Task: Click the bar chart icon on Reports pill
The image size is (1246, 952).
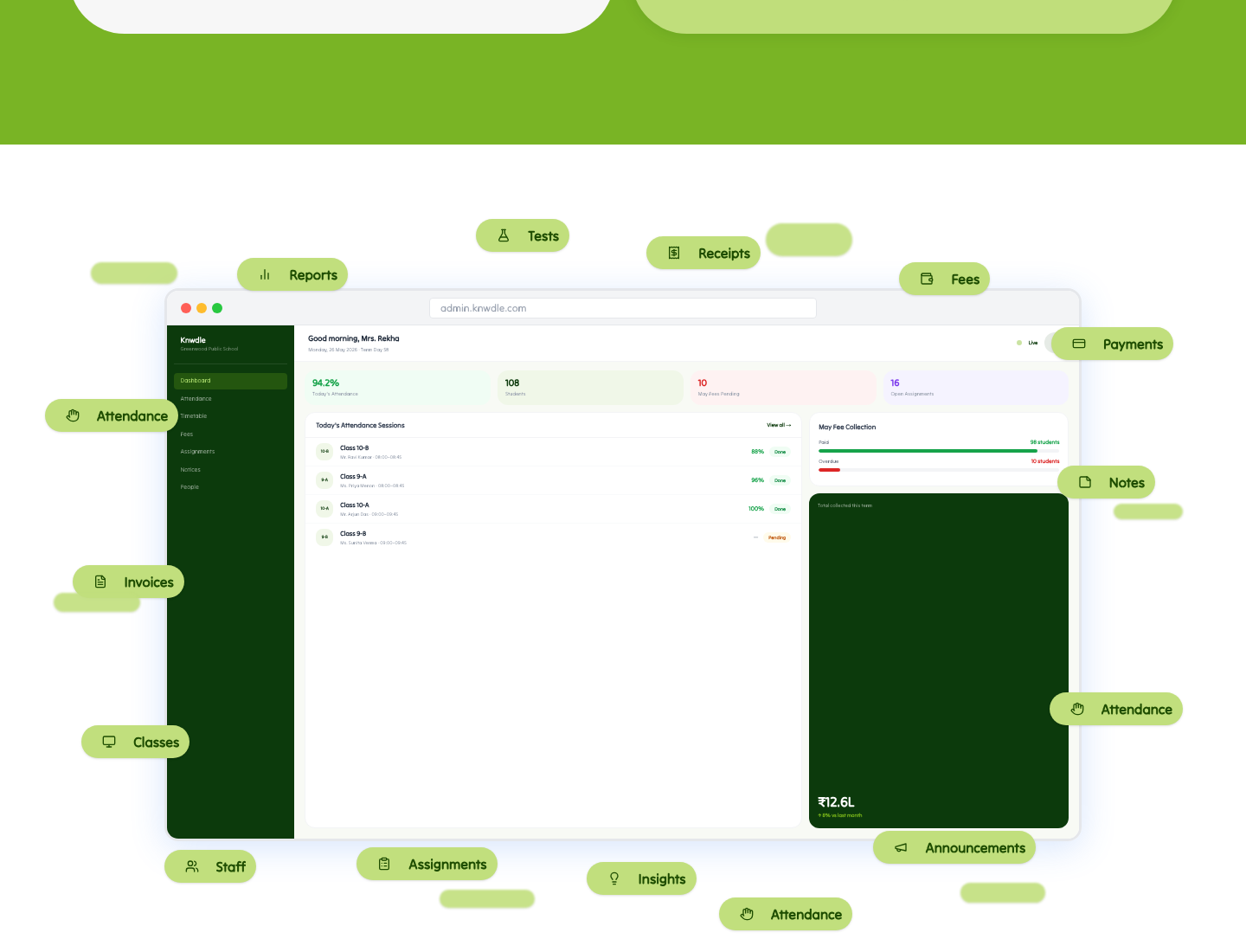Action: [265, 274]
